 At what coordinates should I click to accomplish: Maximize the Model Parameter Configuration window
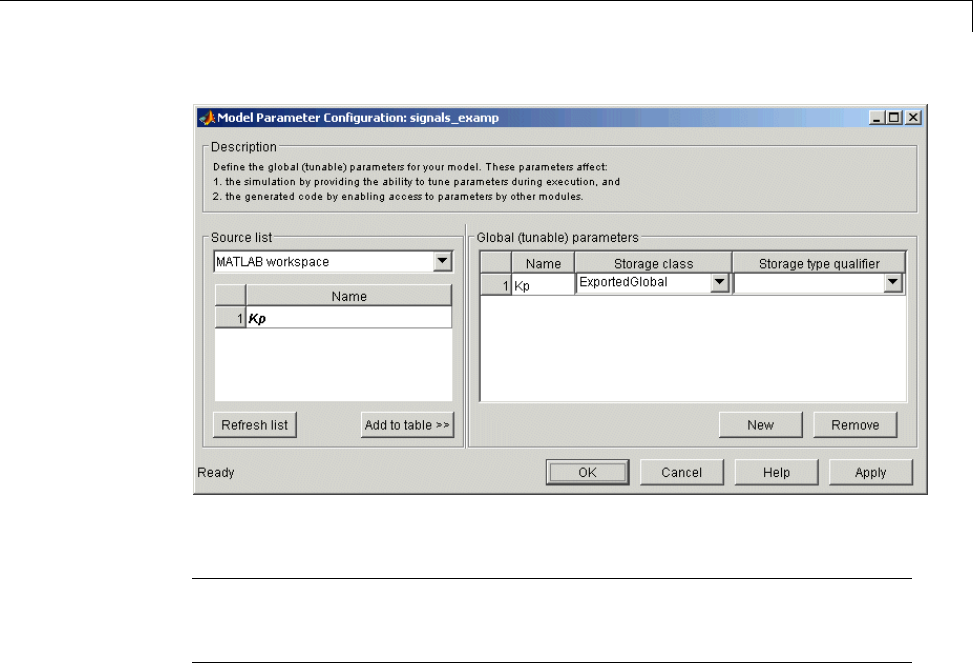click(x=894, y=117)
